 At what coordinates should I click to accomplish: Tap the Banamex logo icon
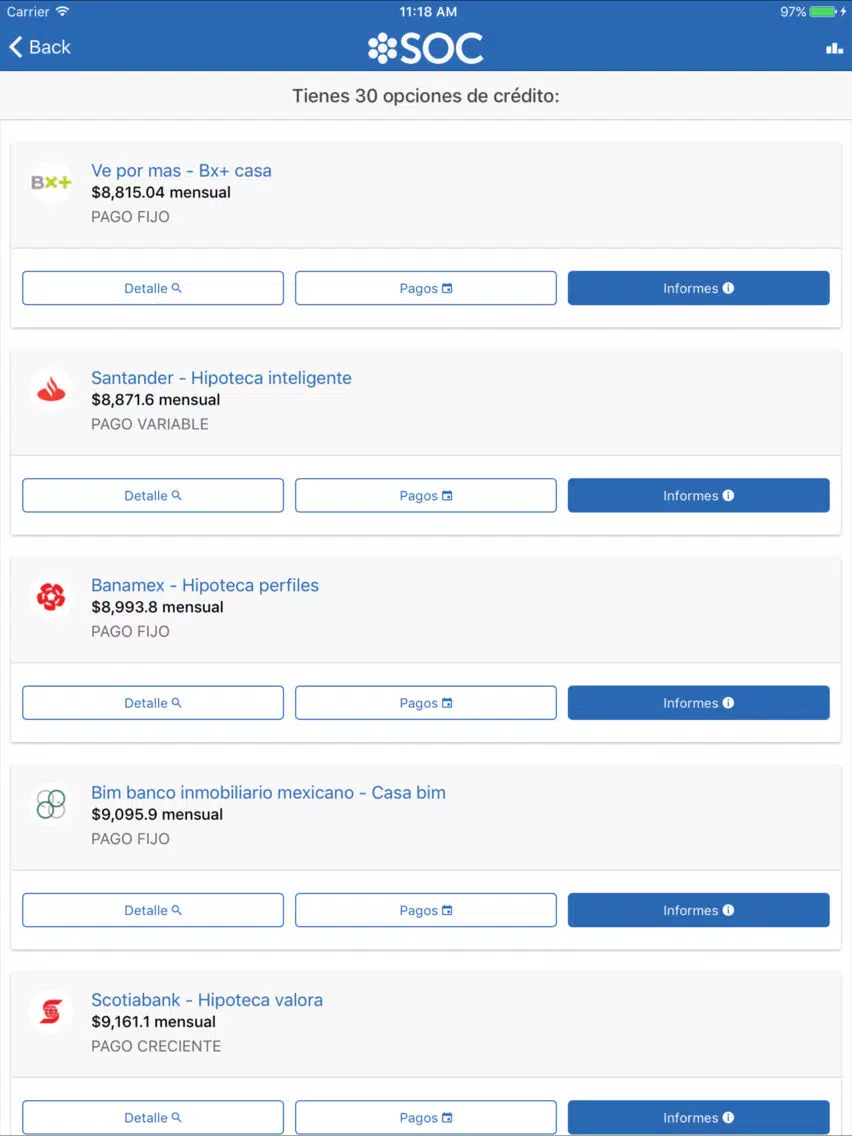51,597
